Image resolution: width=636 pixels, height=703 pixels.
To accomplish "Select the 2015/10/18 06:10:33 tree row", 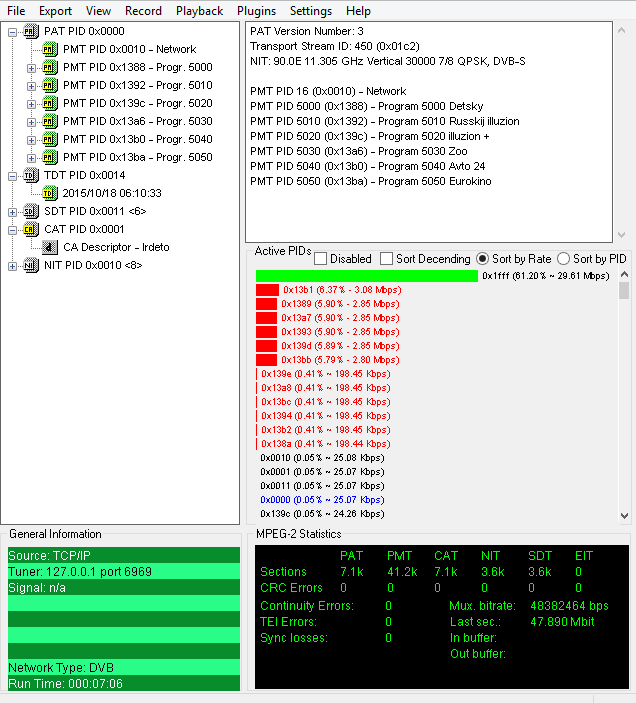I will tap(112, 193).
